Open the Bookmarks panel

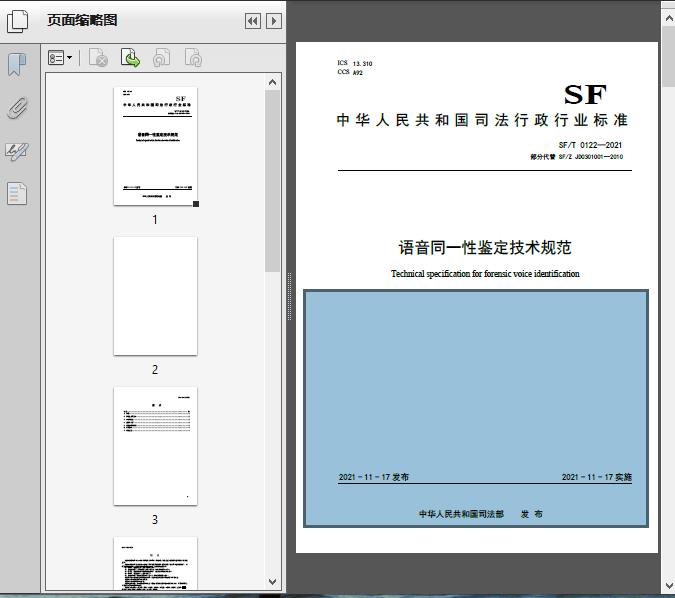(x=17, y=65)
